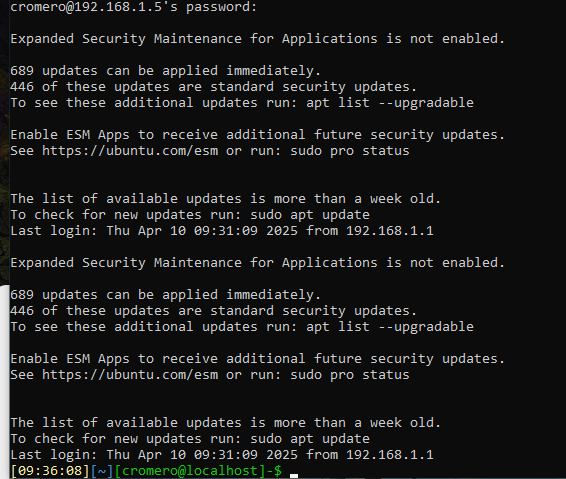
Task: Click the green cromero@localhost prompt text
Action: click(x=190, y=471)
